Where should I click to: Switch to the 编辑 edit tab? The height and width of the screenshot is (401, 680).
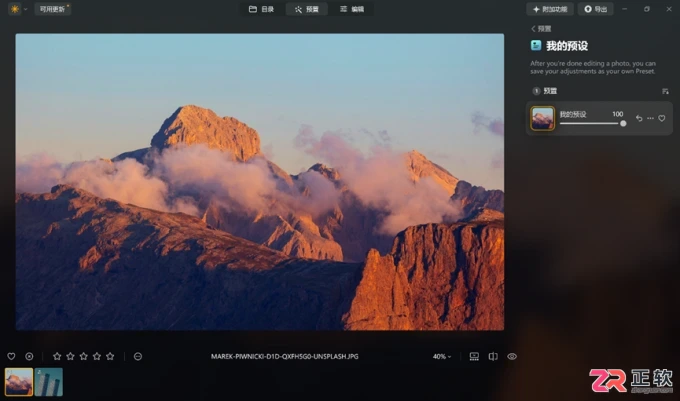352,9
